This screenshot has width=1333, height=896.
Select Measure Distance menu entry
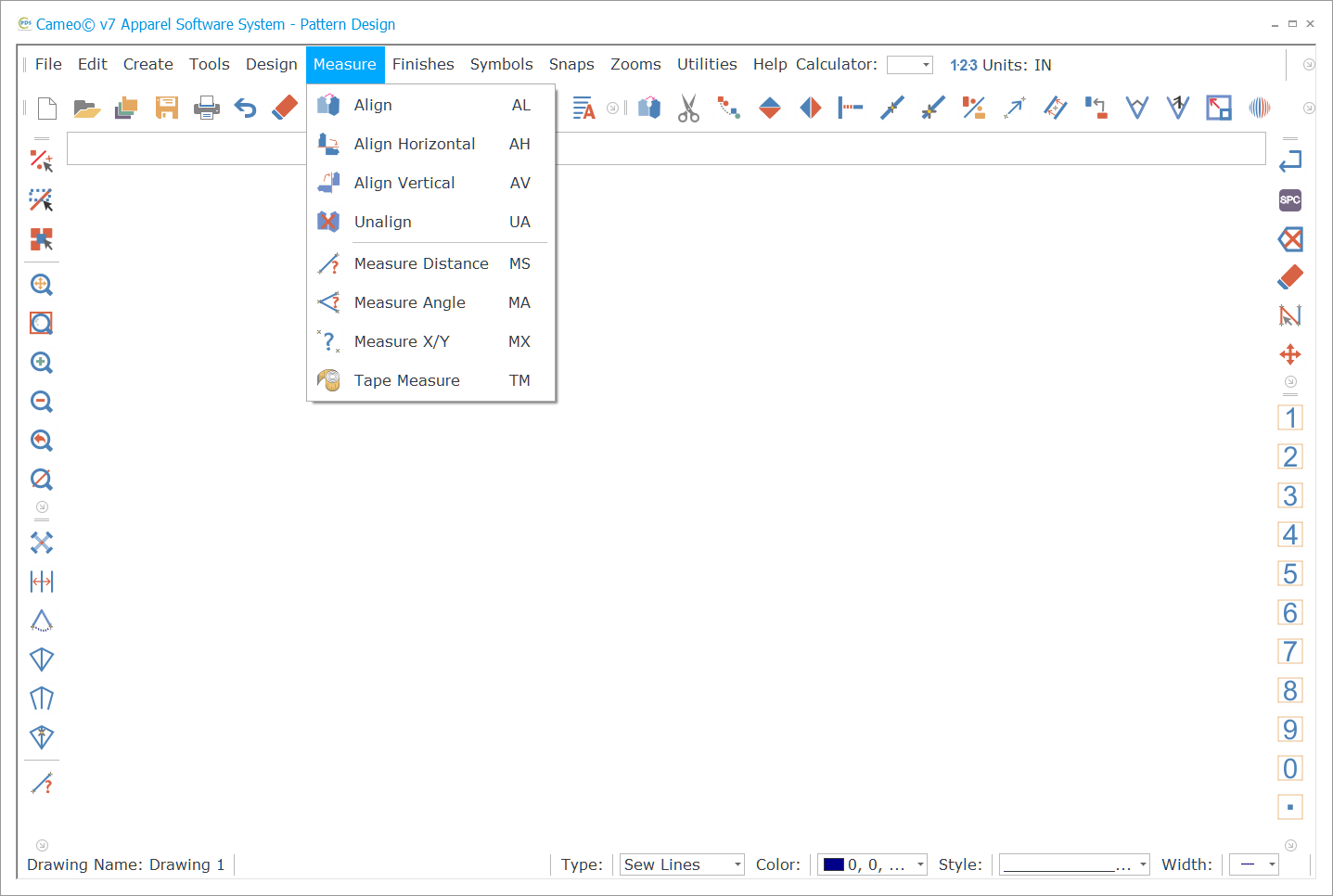pos(431,263)
